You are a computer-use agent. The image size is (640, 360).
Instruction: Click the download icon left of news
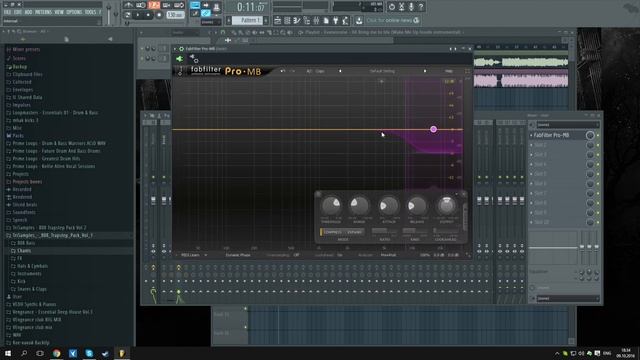[x=359, y=20]
